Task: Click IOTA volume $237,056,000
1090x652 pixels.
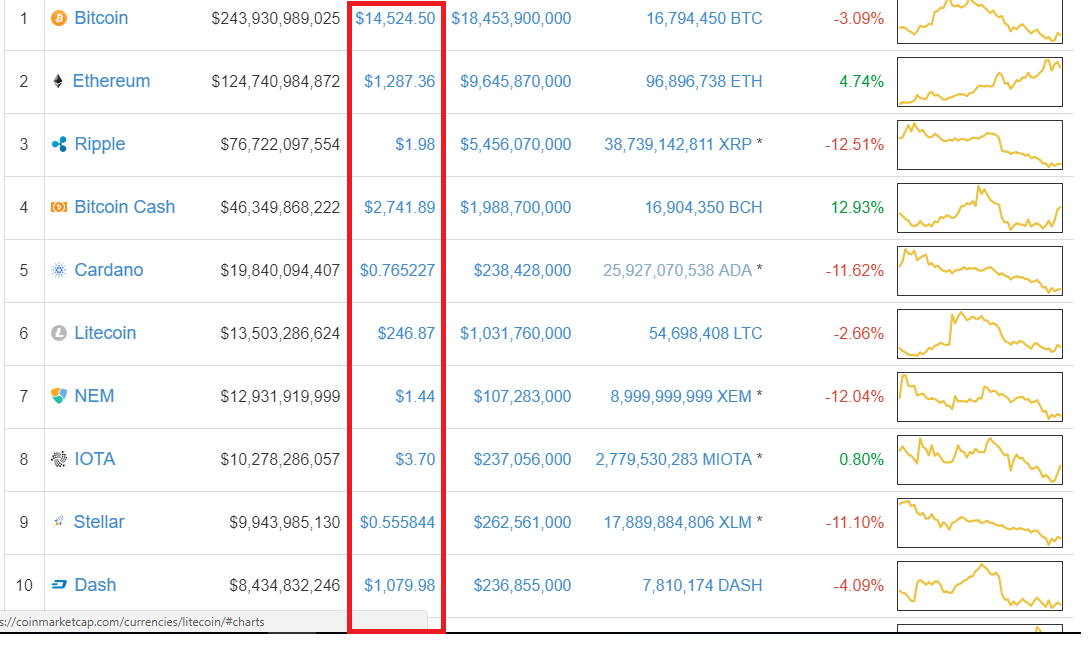Action: (522, 459)
